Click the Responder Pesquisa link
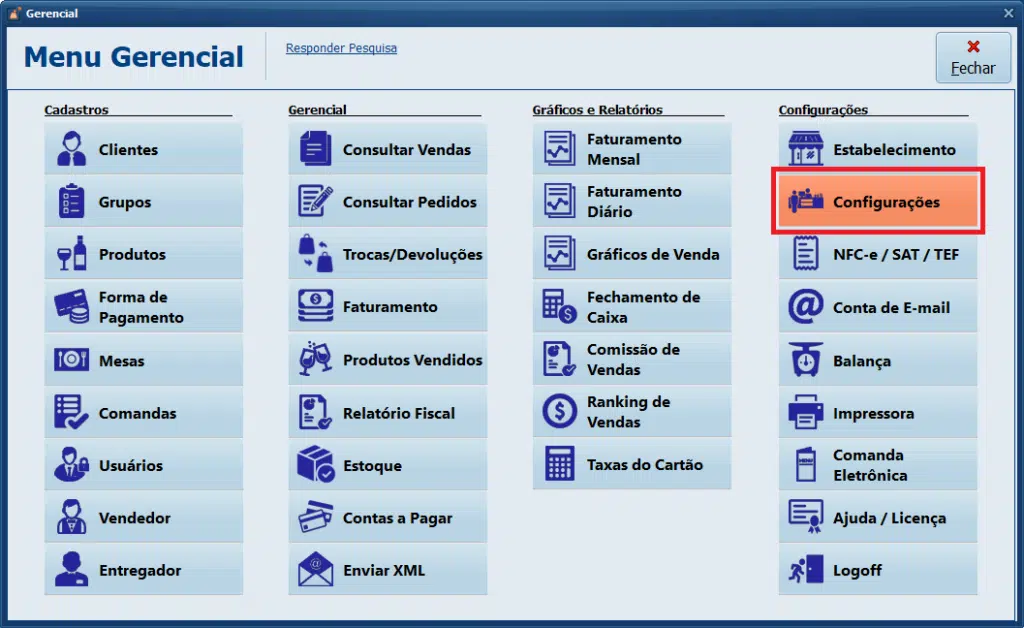1024x628 pixels. click(x=341, y=48)
